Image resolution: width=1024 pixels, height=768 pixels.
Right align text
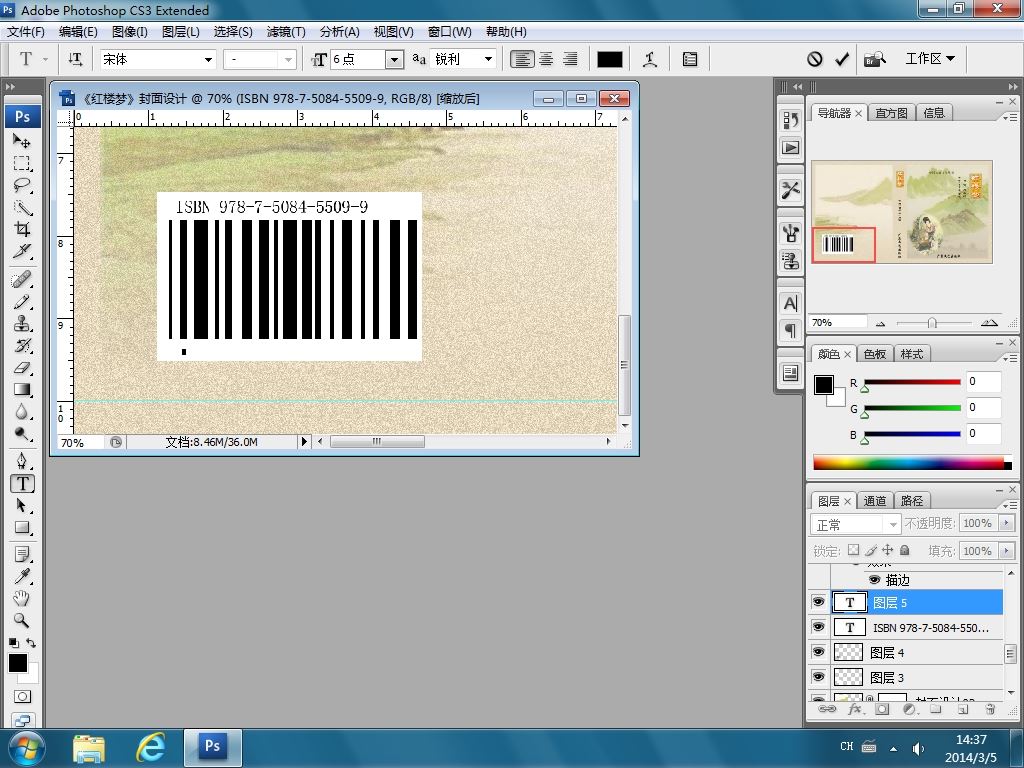pyautogui.click(x=570, y=59)
